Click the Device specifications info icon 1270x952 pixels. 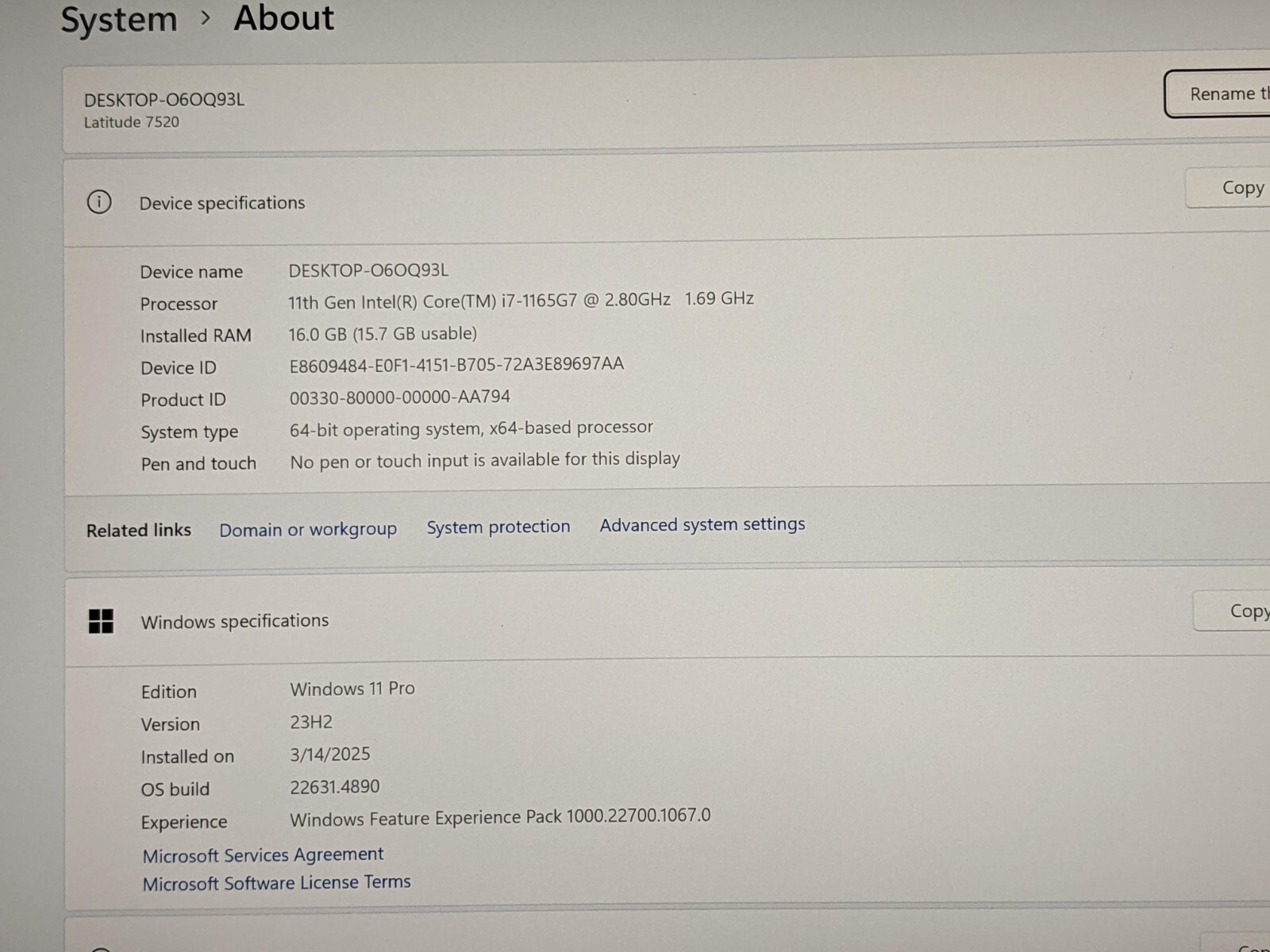coord(99,202)
